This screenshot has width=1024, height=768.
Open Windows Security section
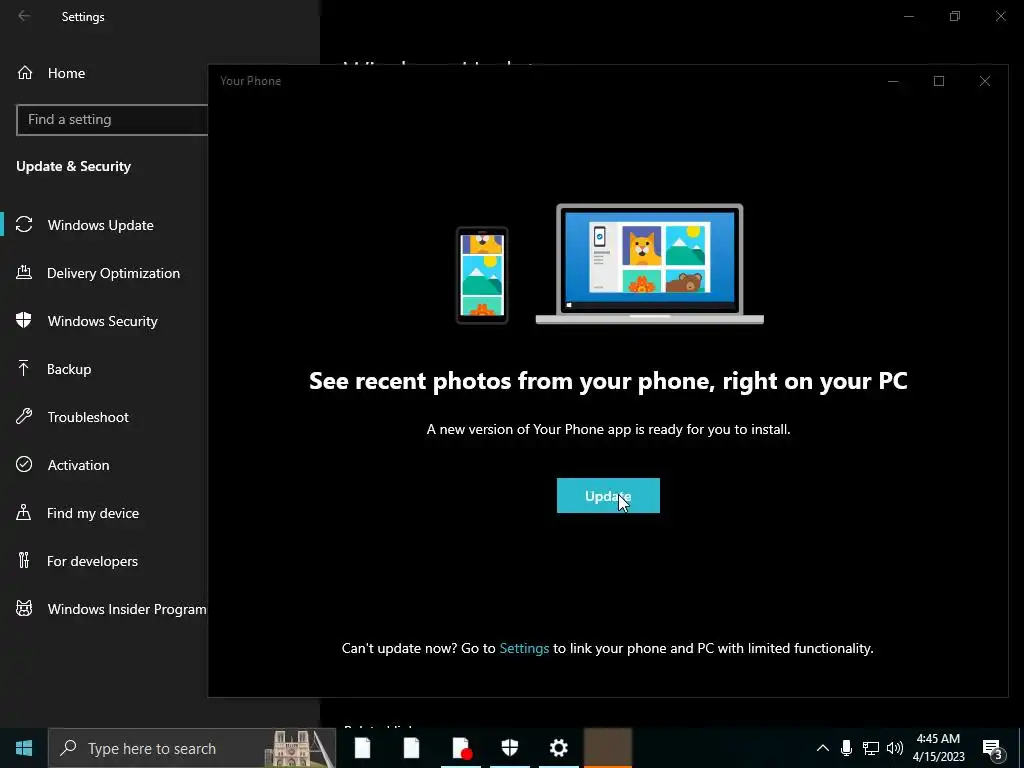click(x=103, y=321)
